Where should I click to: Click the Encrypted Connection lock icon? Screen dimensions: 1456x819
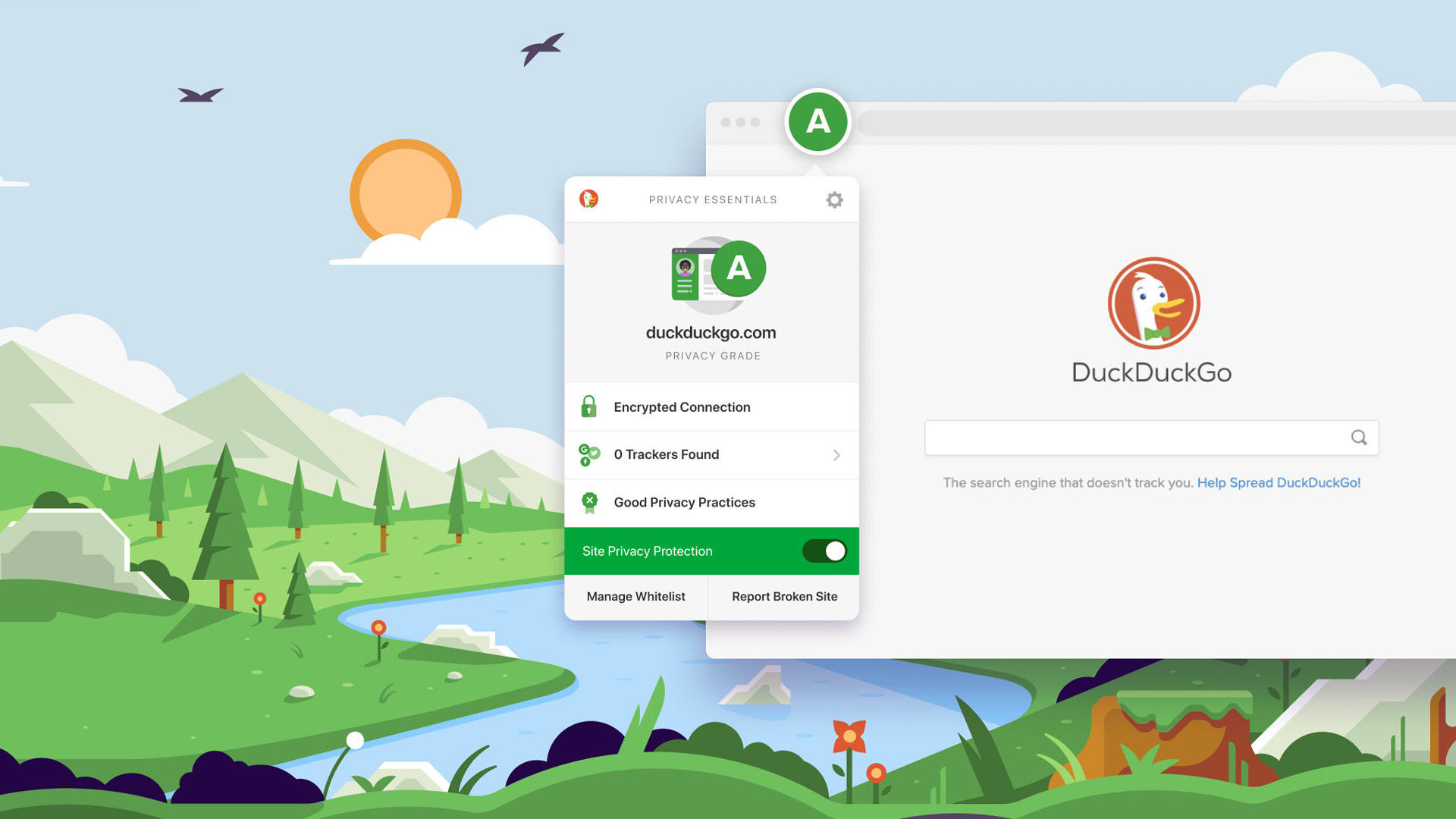(x=589, y=407)
